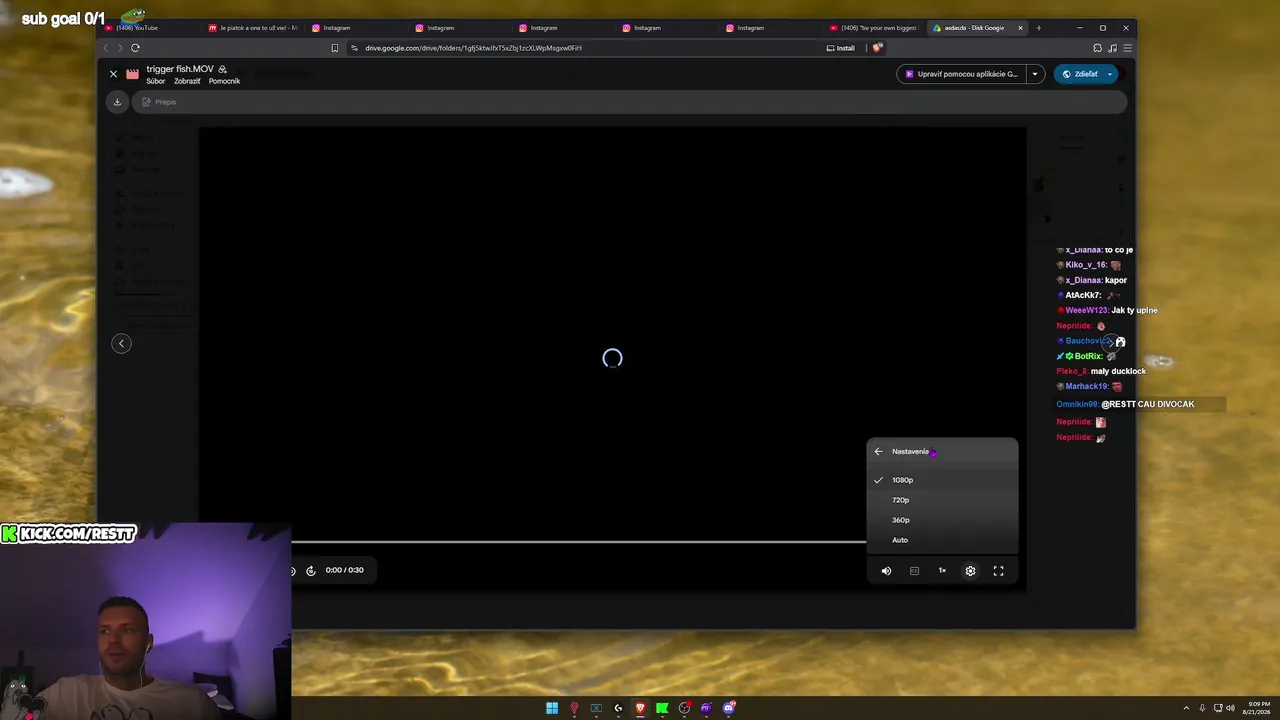Open the Logitech G icon on the taskbar
Viewport: 1280px width, 720px height.
point(618,708)
